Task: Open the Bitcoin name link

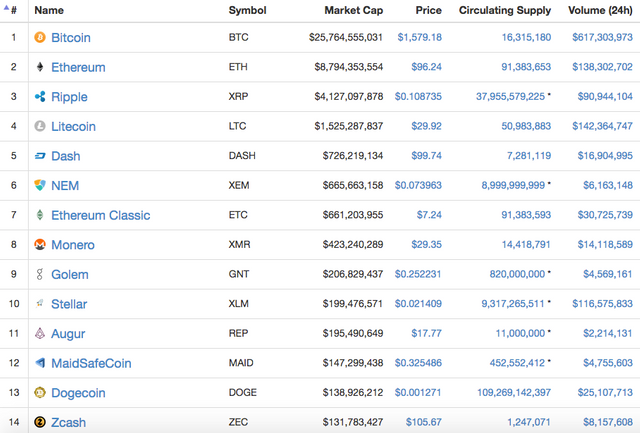Action: 71,38
